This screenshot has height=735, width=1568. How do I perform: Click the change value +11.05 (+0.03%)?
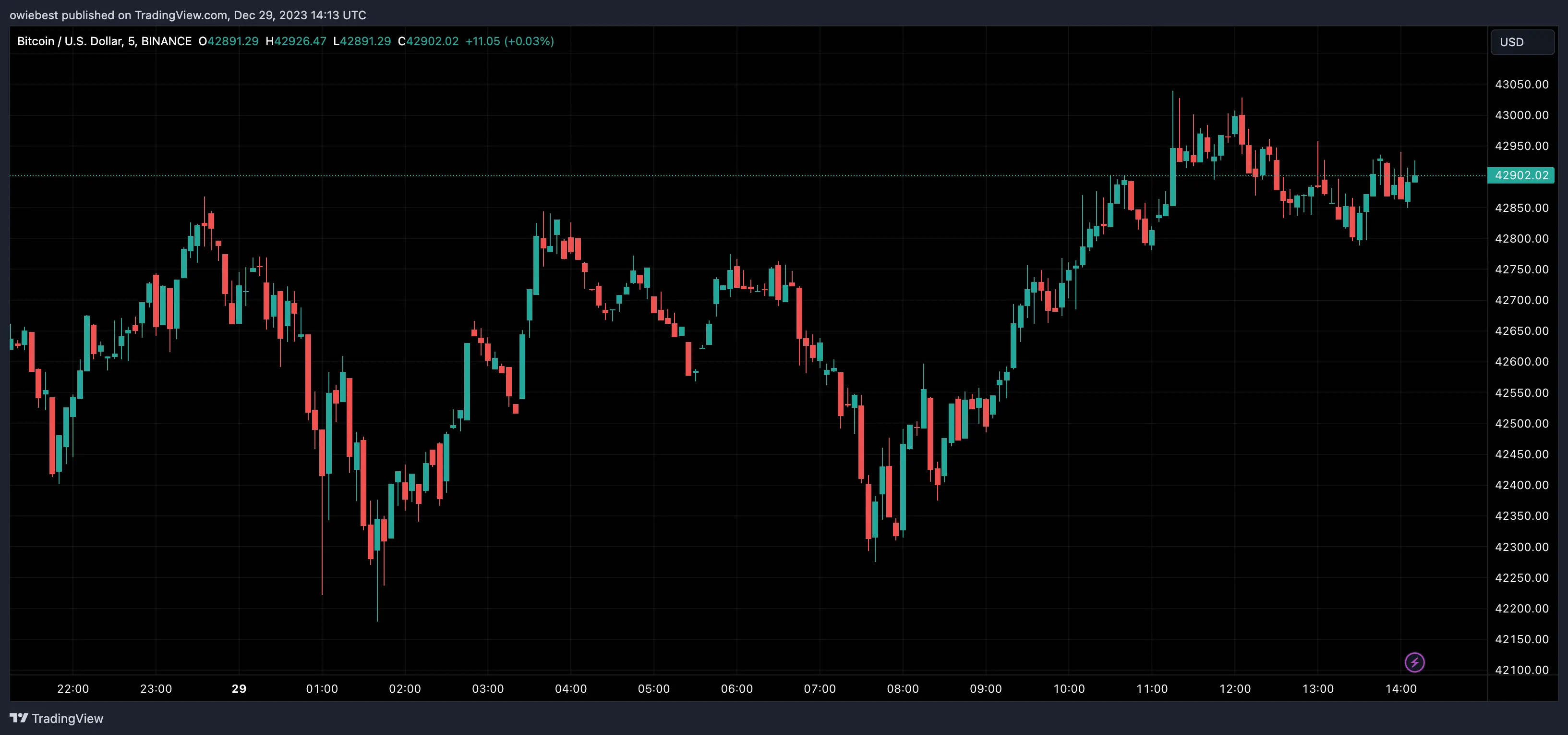coord(509,41)
